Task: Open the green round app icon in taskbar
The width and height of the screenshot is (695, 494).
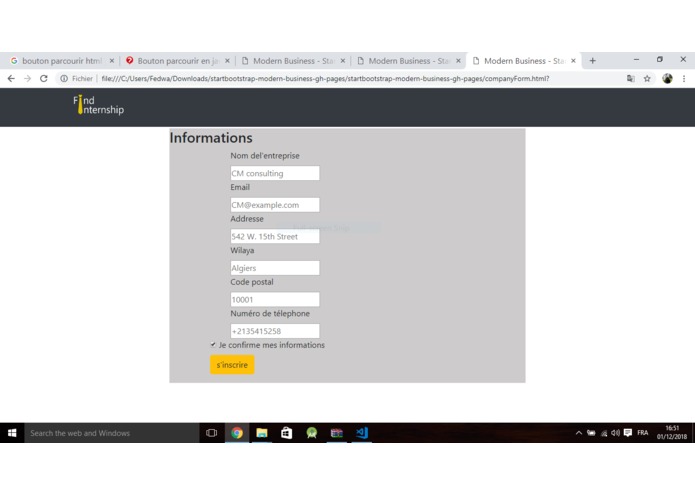Action: pyautogui.click(x=312, y=433)
